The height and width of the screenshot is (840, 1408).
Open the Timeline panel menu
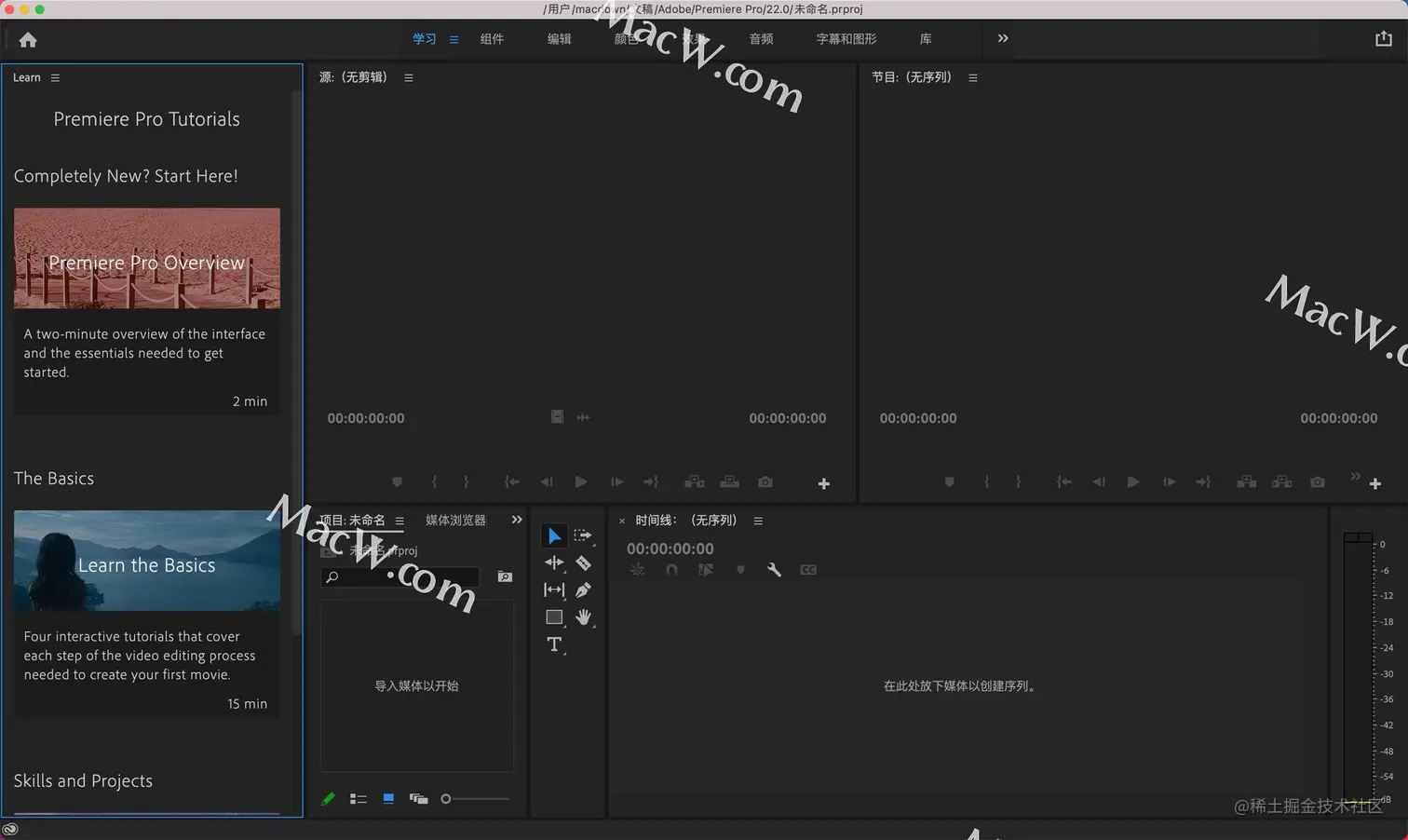758,522
